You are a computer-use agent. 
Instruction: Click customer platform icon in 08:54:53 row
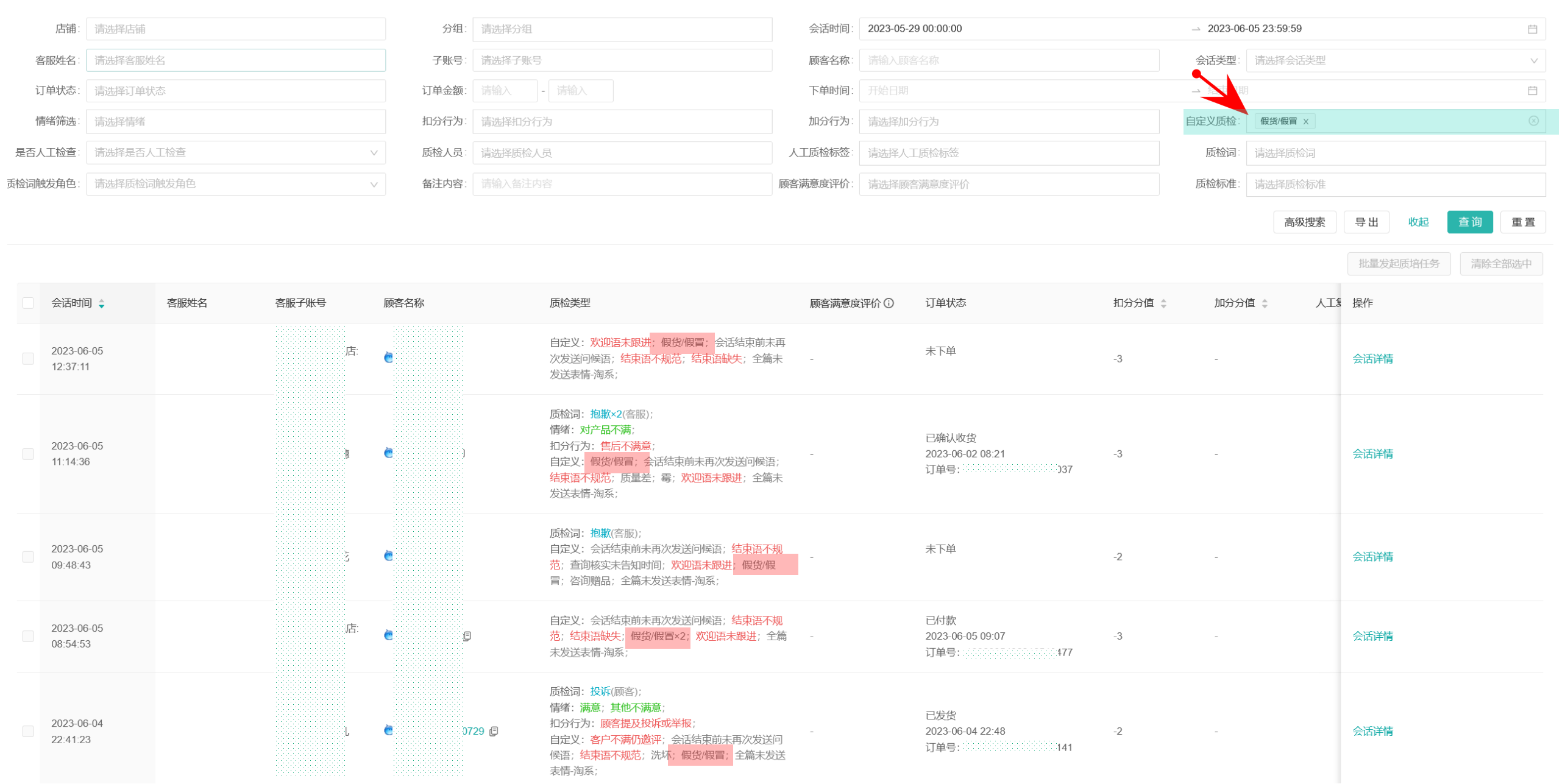pos(388,636)
